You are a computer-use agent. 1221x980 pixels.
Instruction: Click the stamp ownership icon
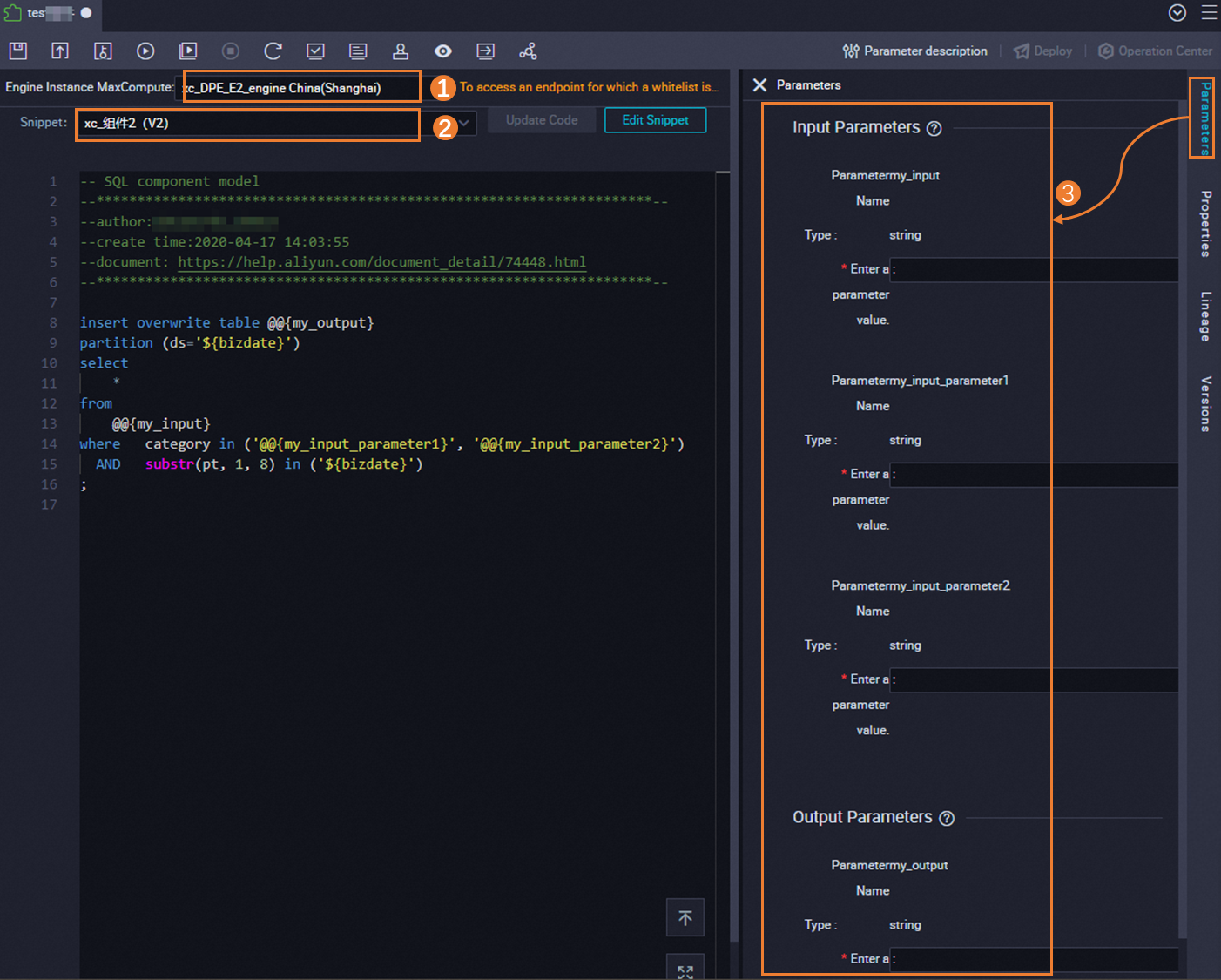click(x=400, y=51)
